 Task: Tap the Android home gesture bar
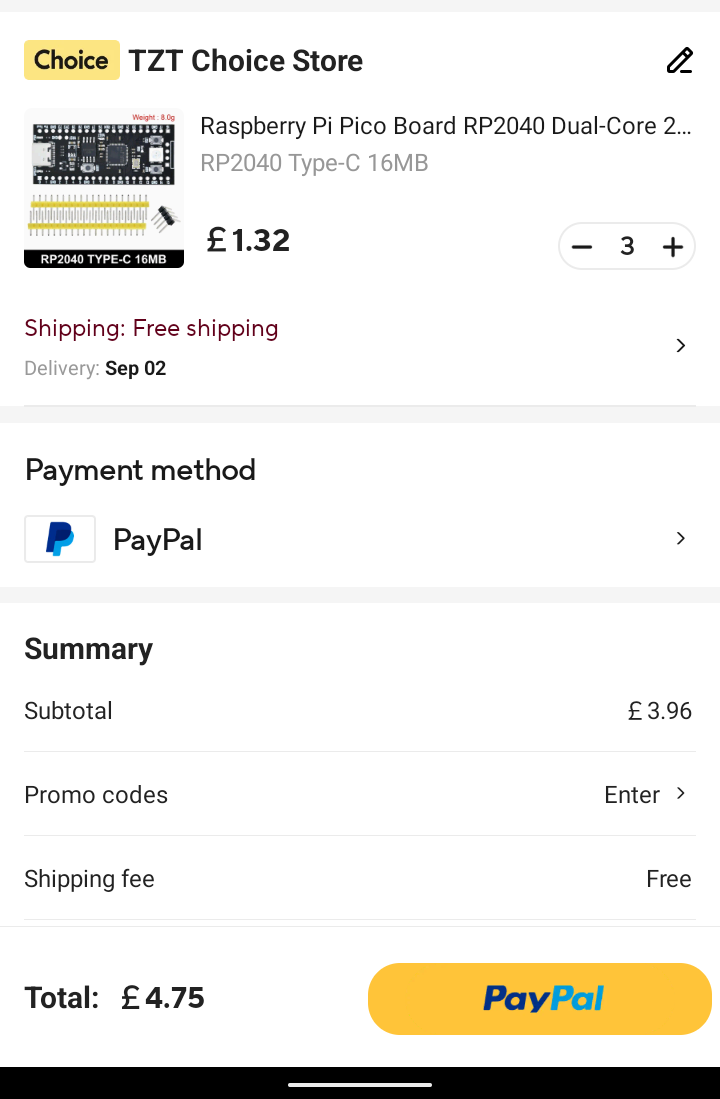360,1084
